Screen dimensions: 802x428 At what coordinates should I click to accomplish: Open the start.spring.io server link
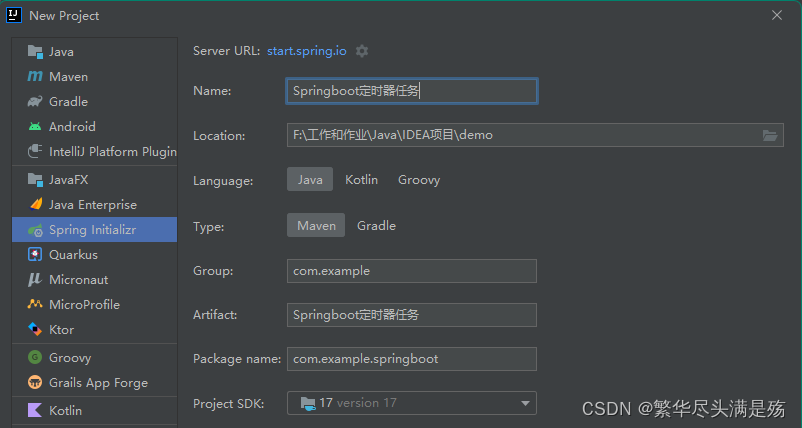click(x=307, y=51)
